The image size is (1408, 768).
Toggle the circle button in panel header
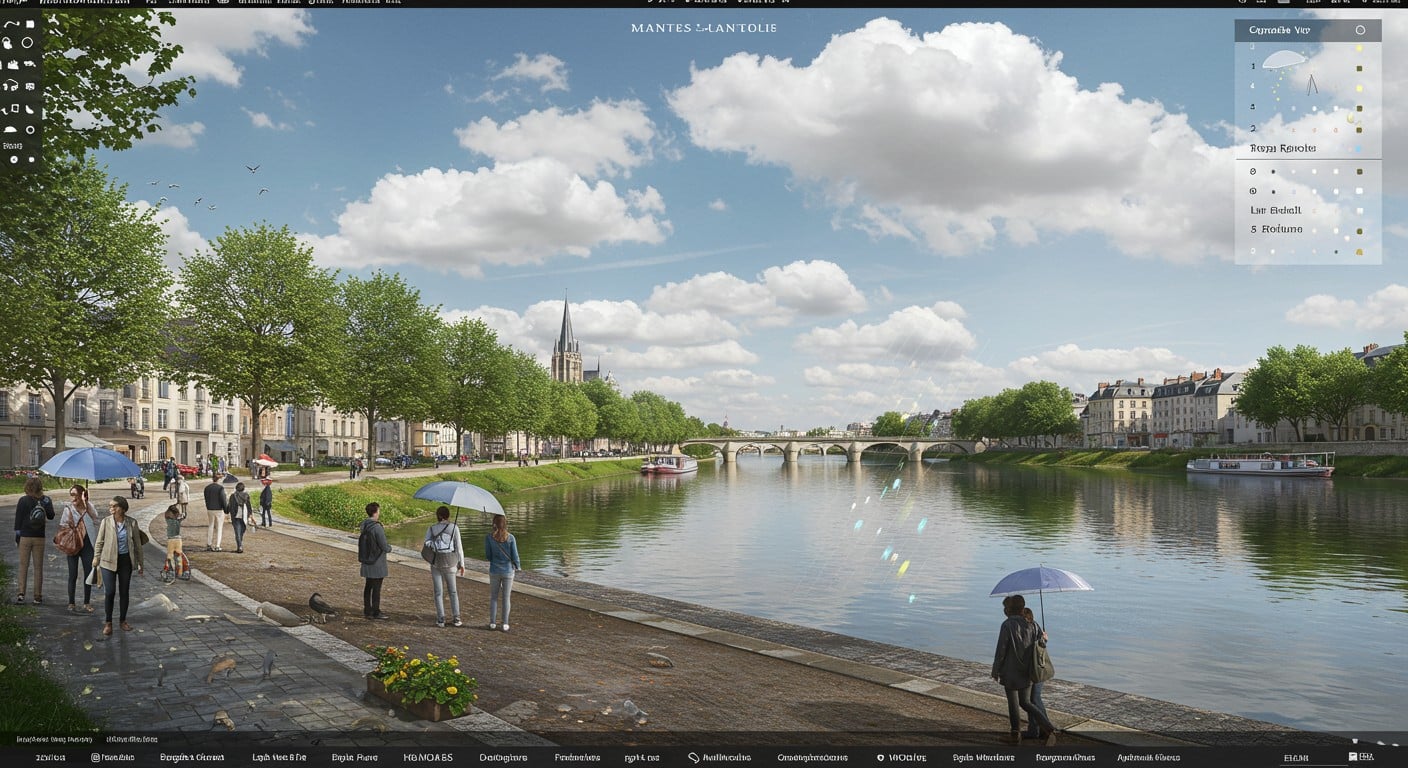click(x=1360, y=30)
